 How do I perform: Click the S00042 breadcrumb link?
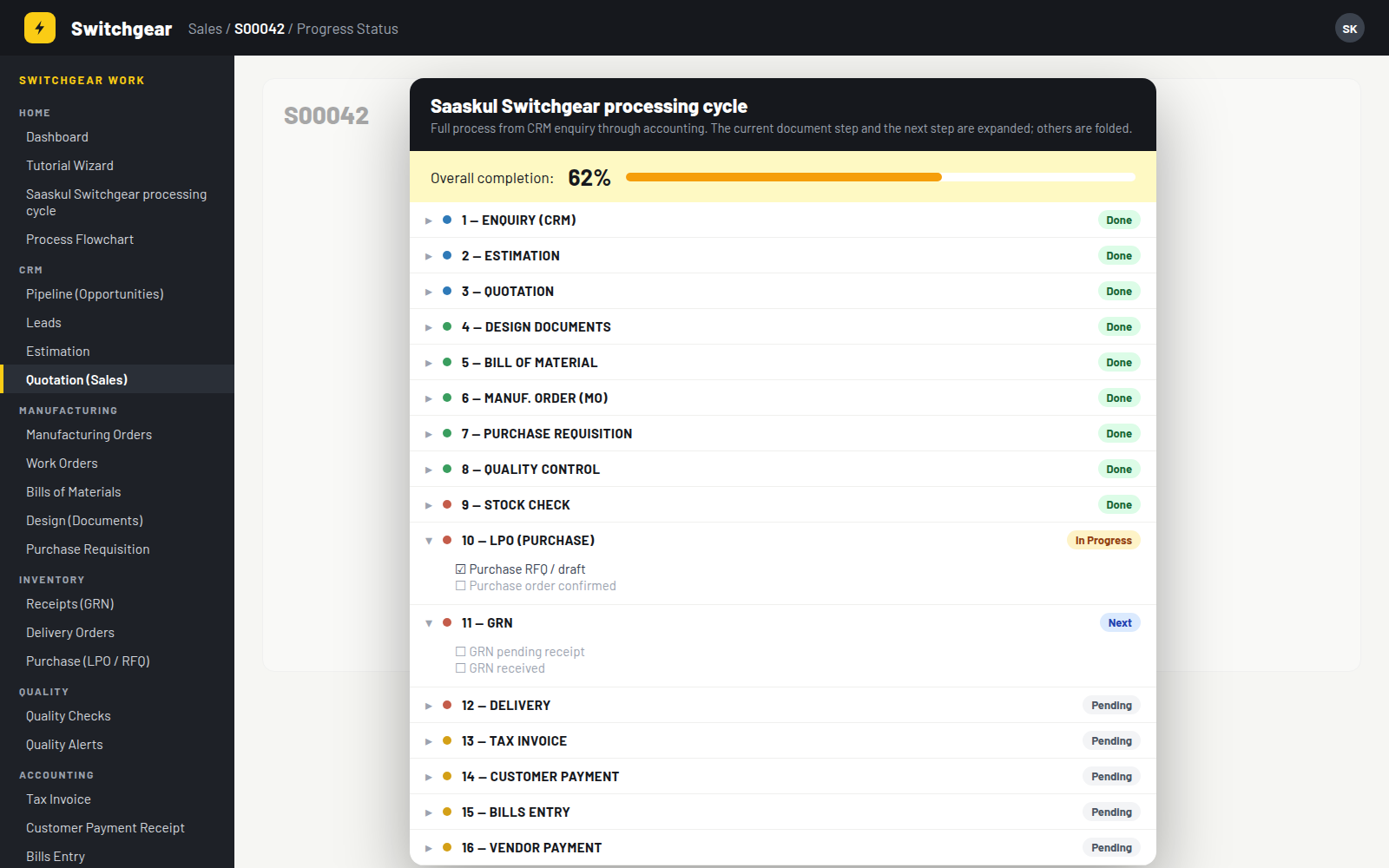click(x=260, y=29)
